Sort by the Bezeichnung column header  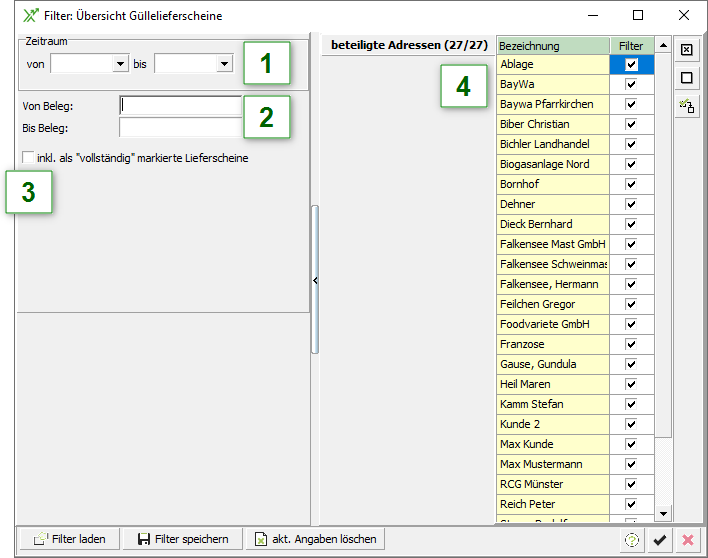(x=553, y=46)
